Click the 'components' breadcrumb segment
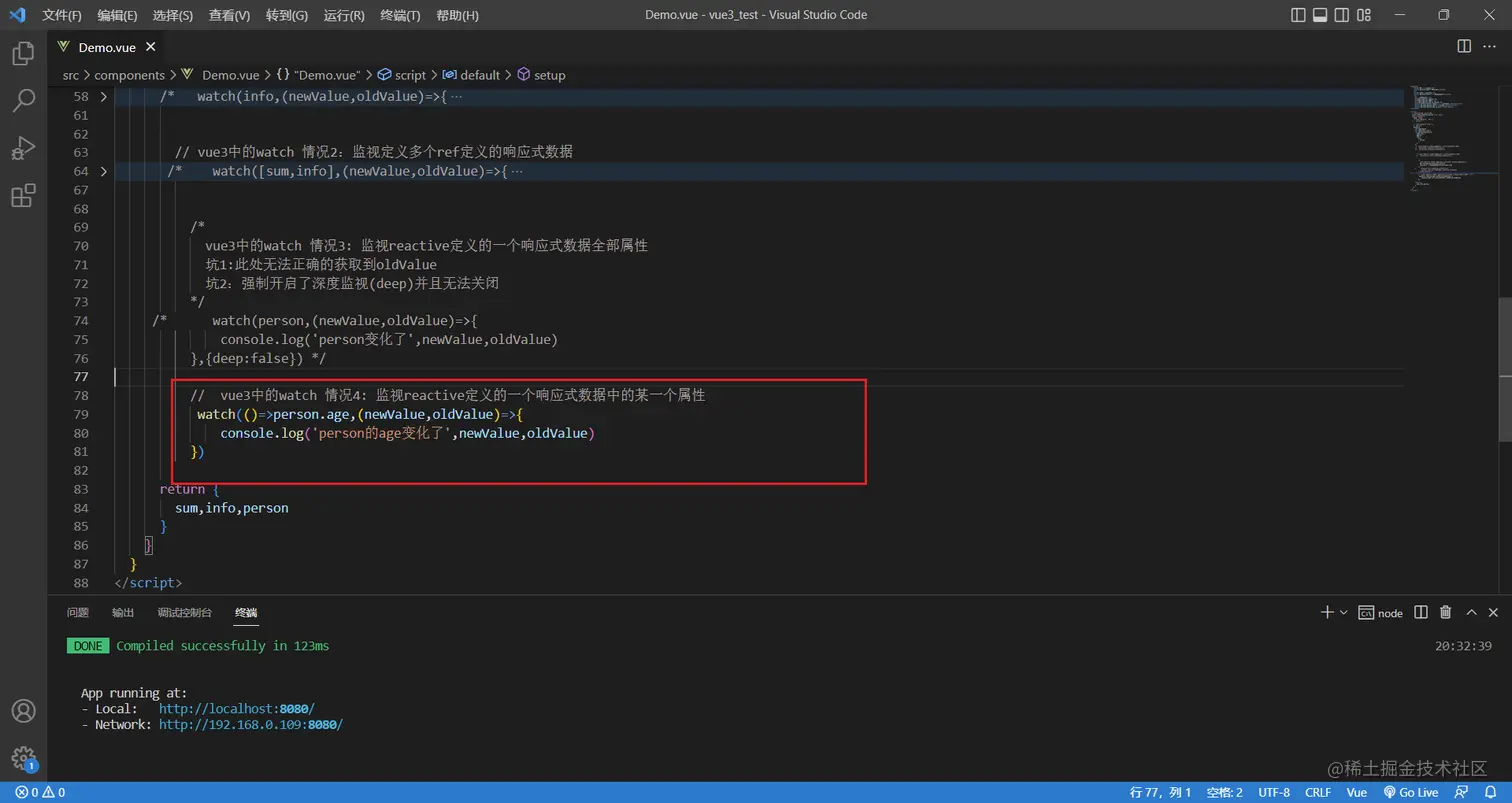The image size is (1512, 803). [x=129, y=75]
